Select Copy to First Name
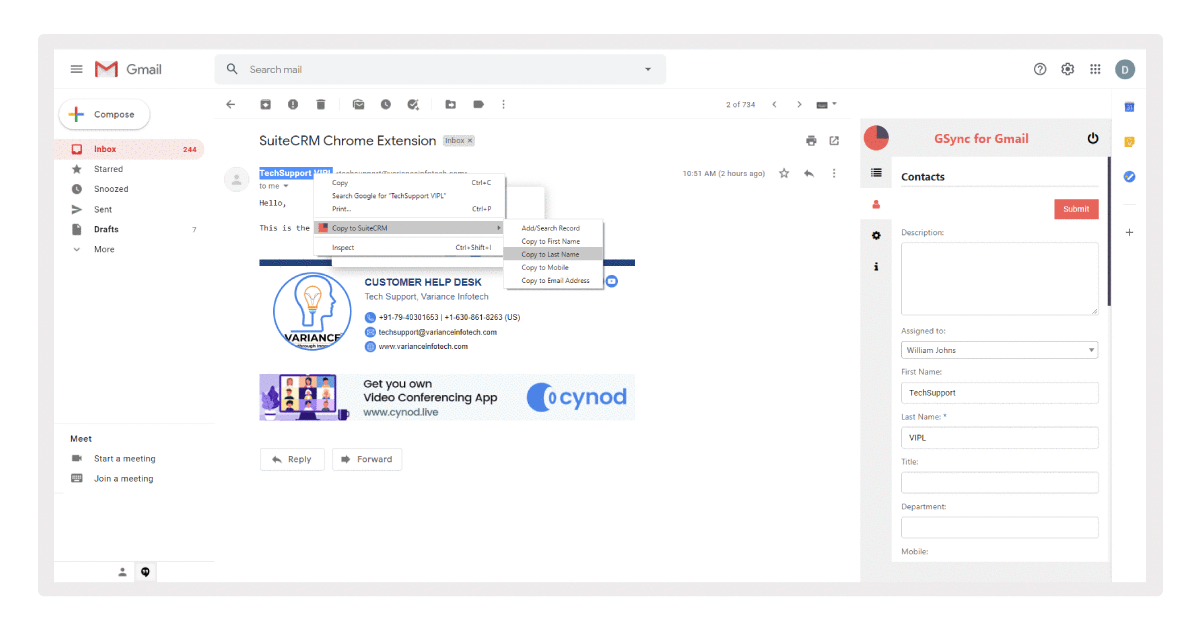The width and height of the screenshot is (1200, 630). (x=554, y=241)
